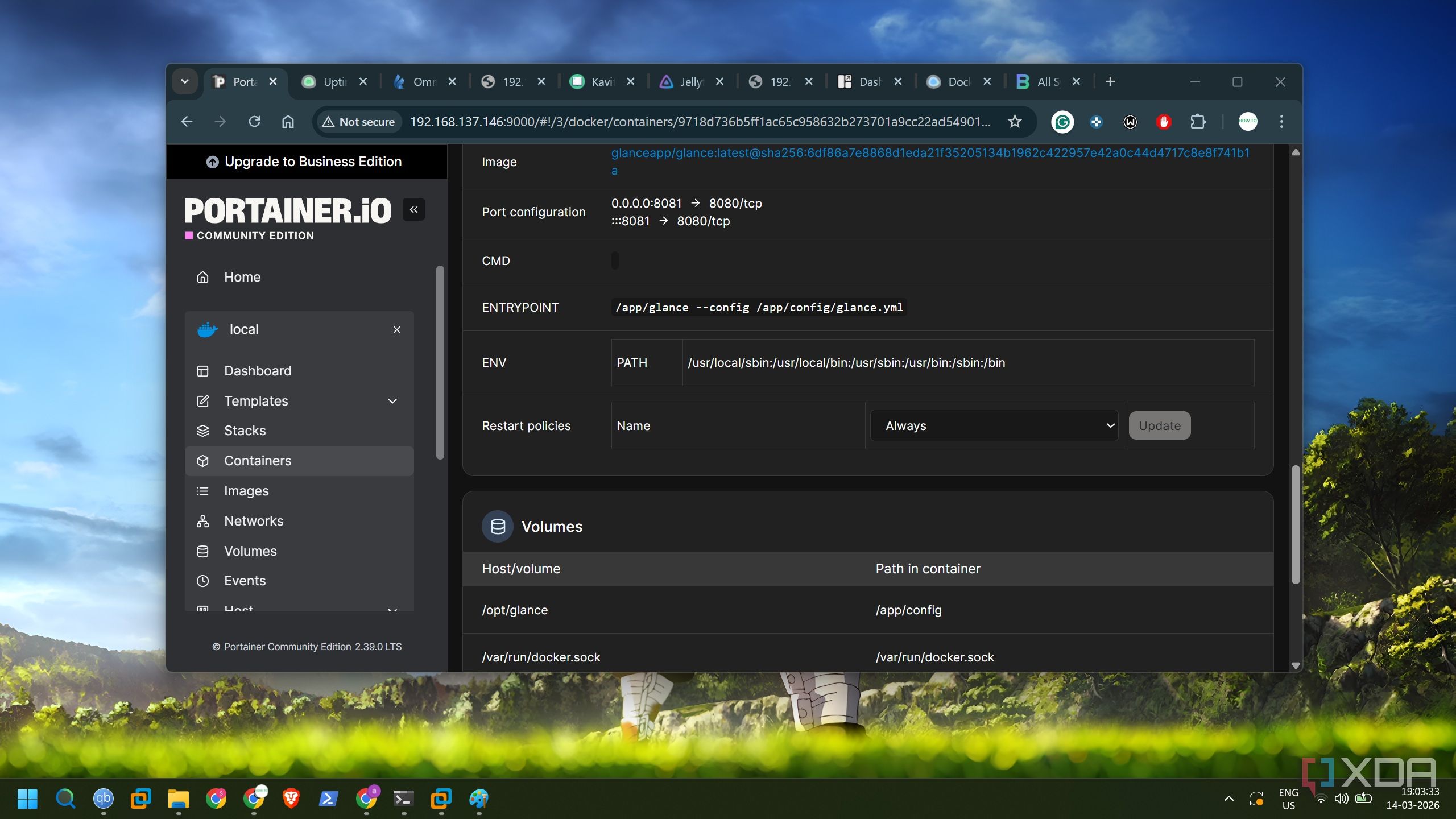This screenshot has width=1456, height=819.
Task: Click the /opt/glance host volume text
Action: tap(515, 610)
